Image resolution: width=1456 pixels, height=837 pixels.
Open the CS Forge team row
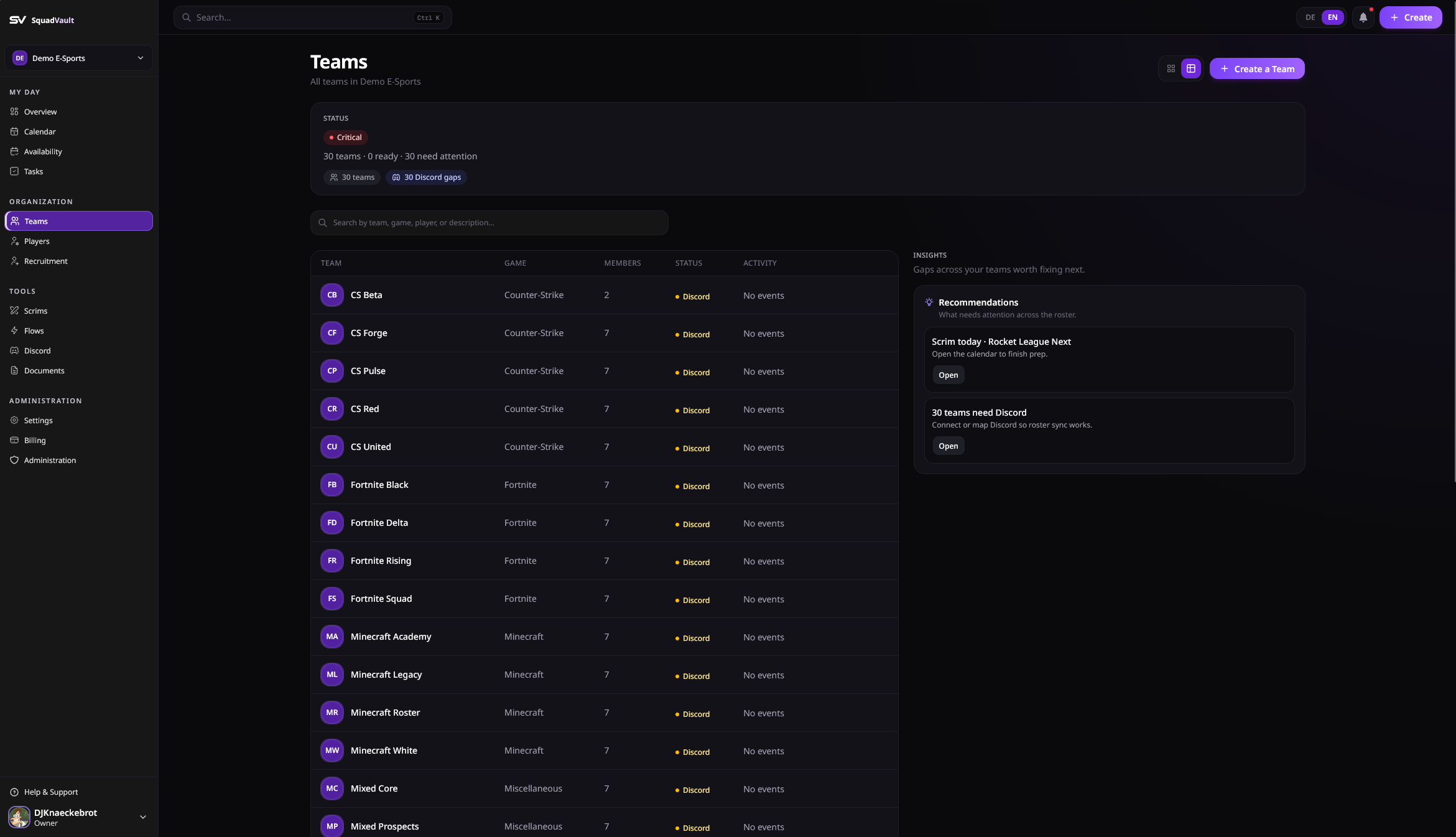[x=604, y=333]
